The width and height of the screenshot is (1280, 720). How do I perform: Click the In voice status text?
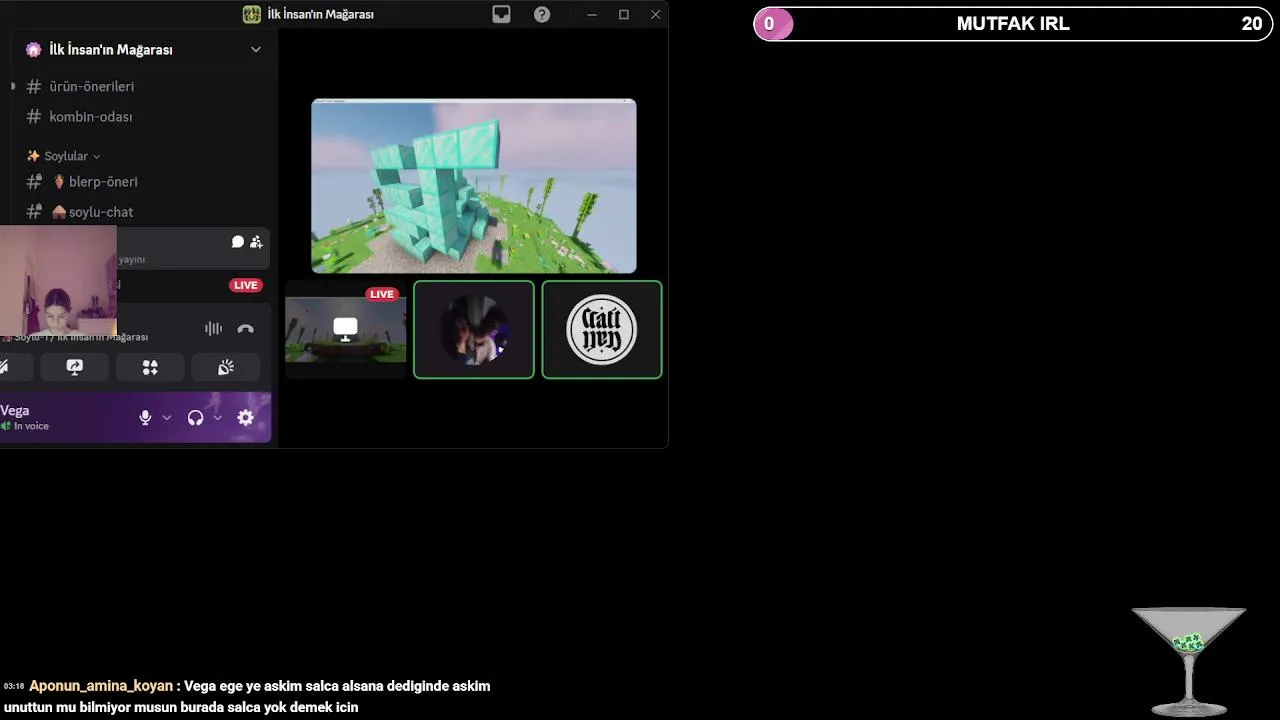click(x=31, y=426)
